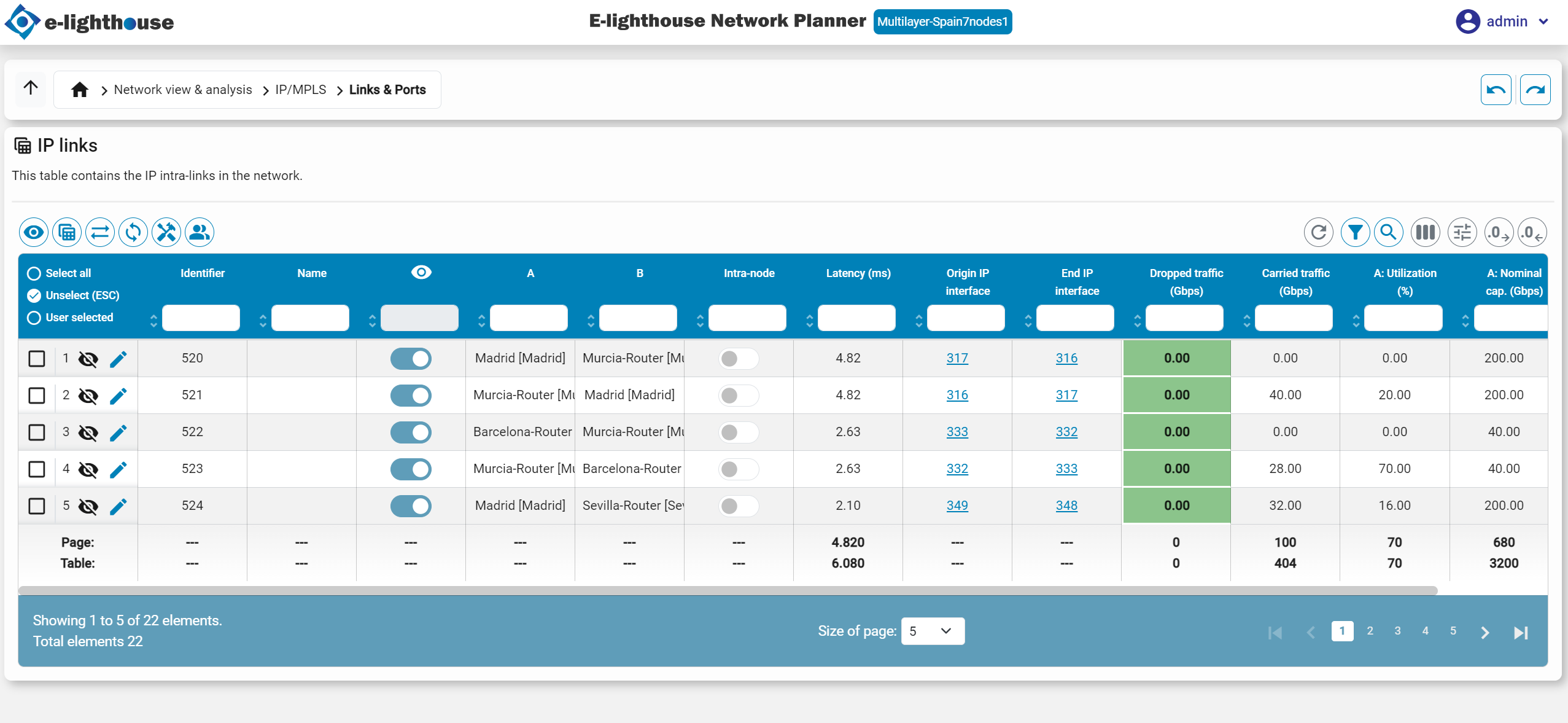1568x723 pixels.
Task: Open the table visibility eye tool
Action: 33,232
